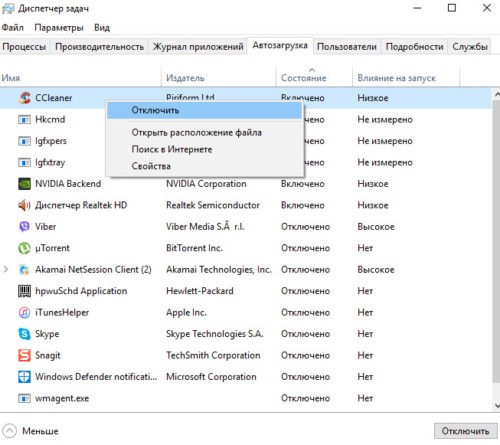Switch to the Журнал приложений tab
The image size is (500, 445).
198,47
